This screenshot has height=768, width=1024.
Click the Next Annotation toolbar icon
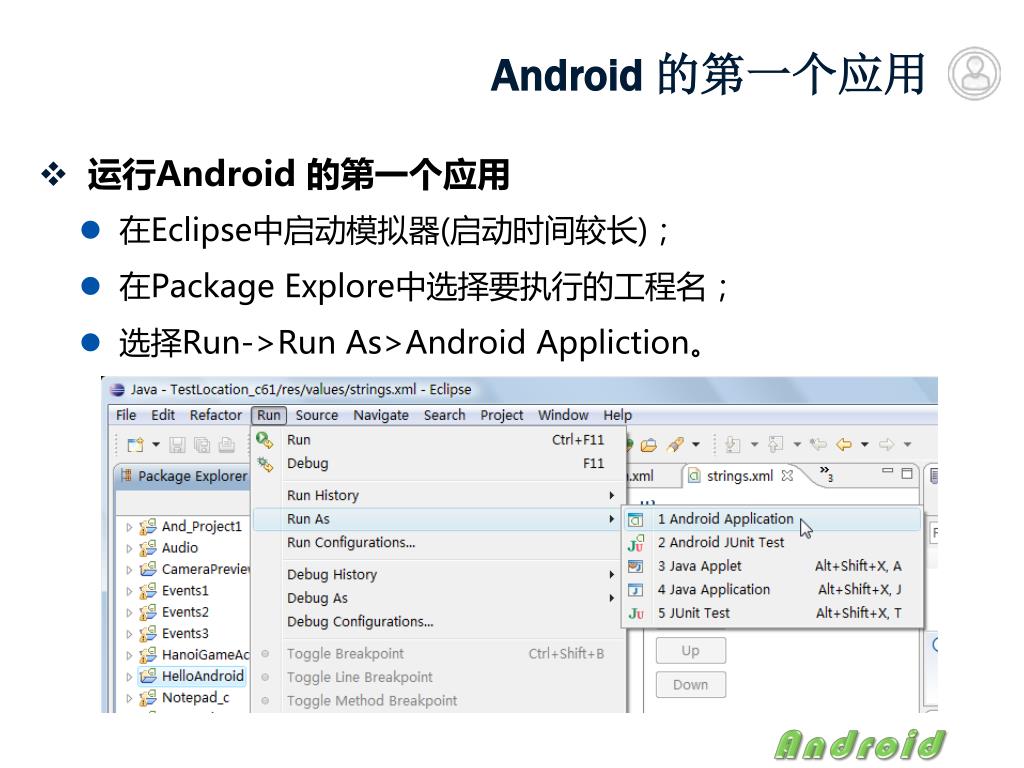click(733, 445)
